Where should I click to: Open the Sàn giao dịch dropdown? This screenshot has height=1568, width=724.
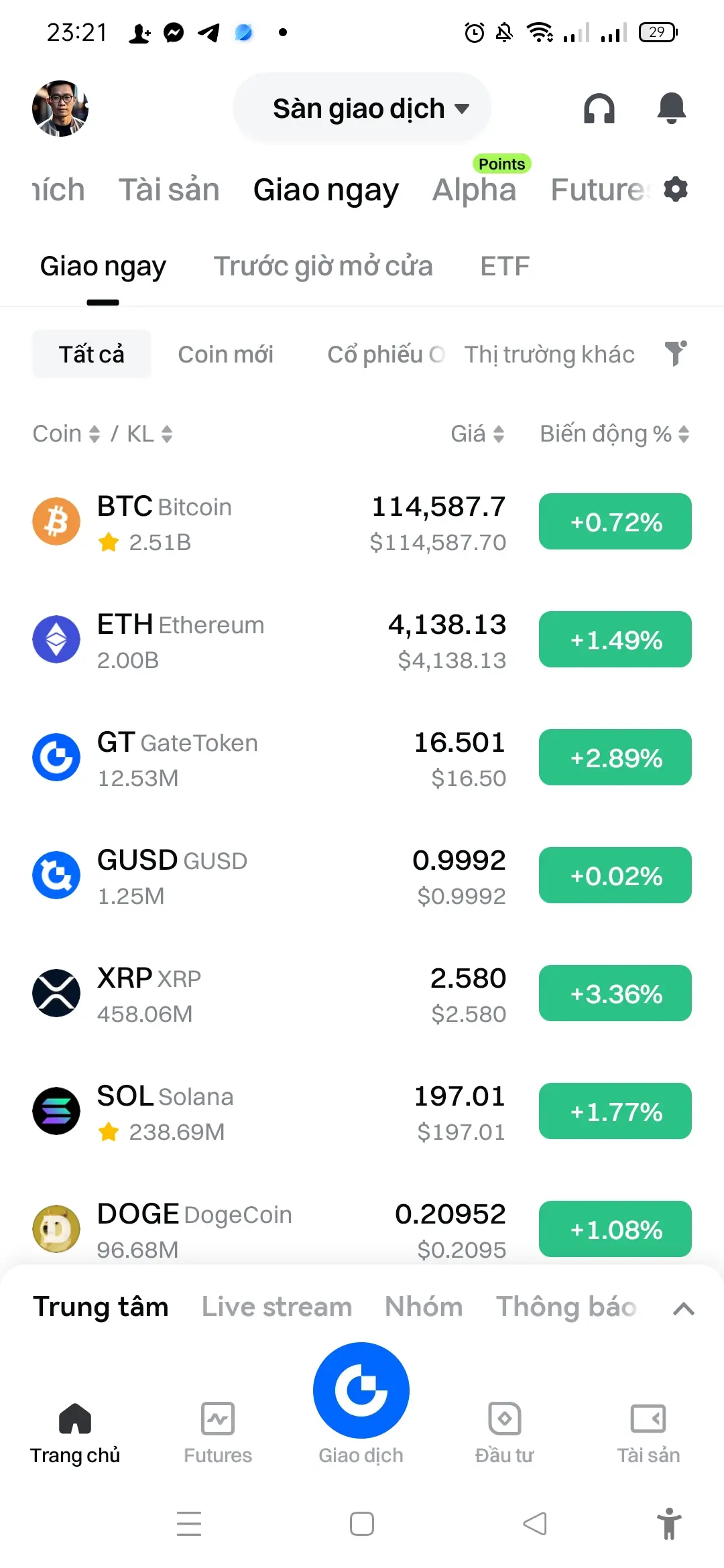click(362, 108)
